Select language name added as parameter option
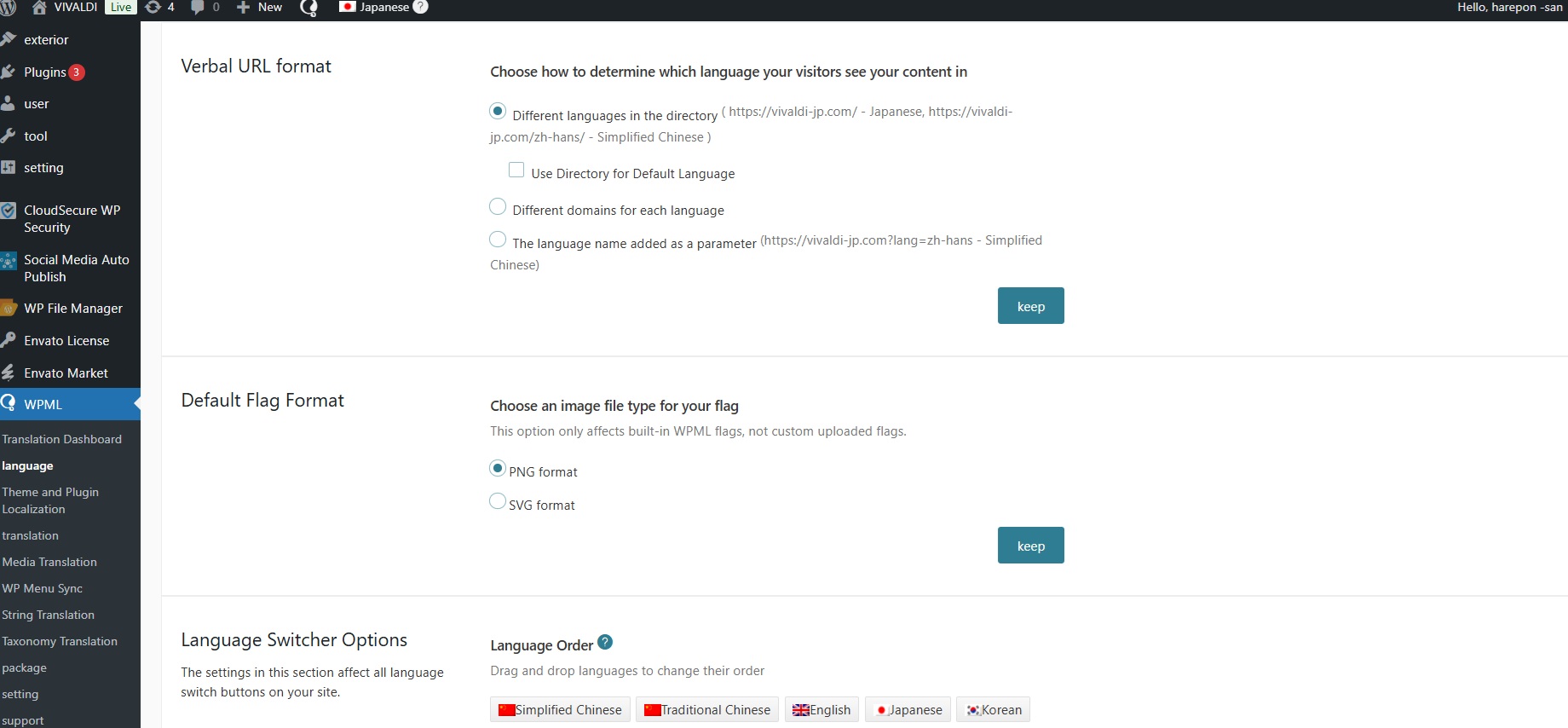Screen dimensions: 1568x728 tap(498, 240)
